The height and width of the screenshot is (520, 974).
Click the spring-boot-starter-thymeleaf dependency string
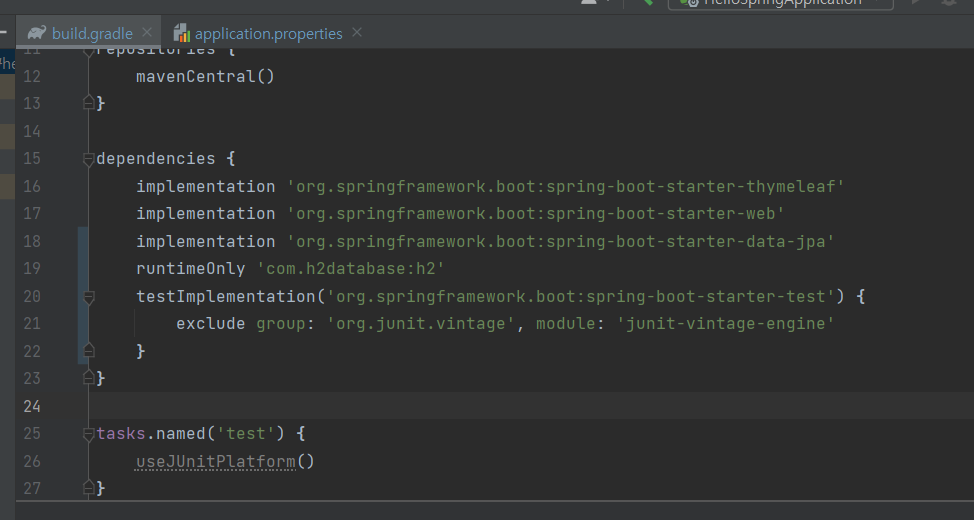(566, 186)
